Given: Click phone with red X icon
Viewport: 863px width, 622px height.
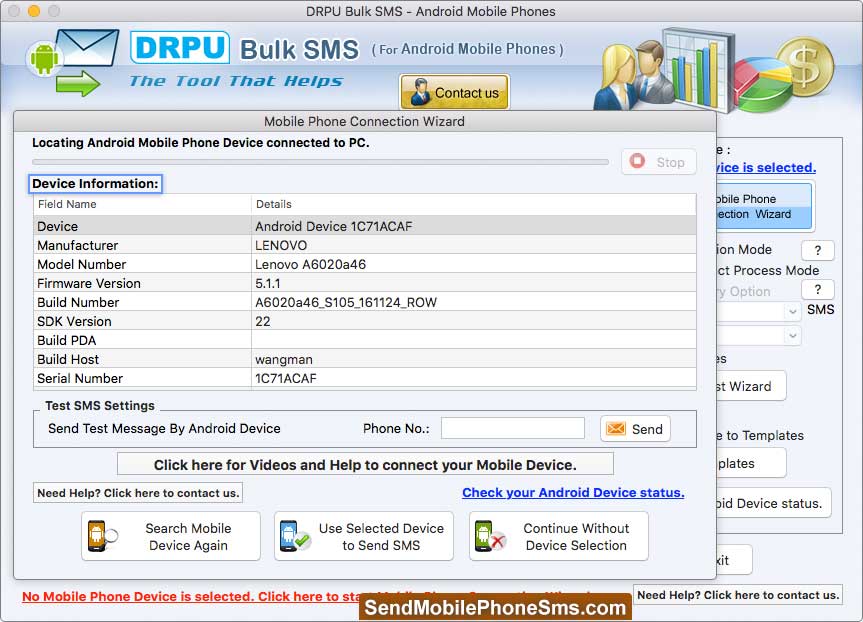Looking at the screenshot, I should (x=490, y=536).
